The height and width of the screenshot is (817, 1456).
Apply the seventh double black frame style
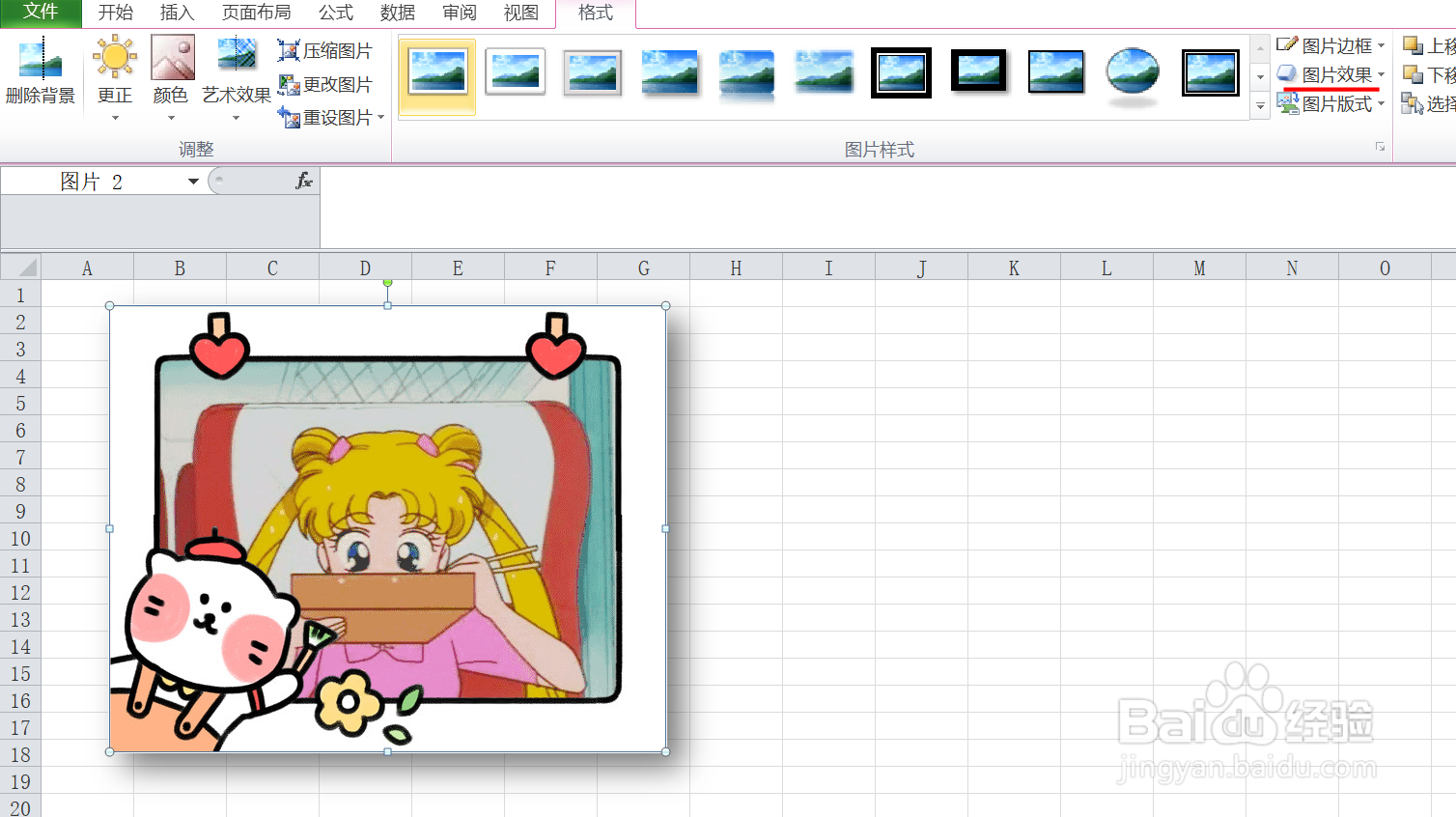point(901,72)
